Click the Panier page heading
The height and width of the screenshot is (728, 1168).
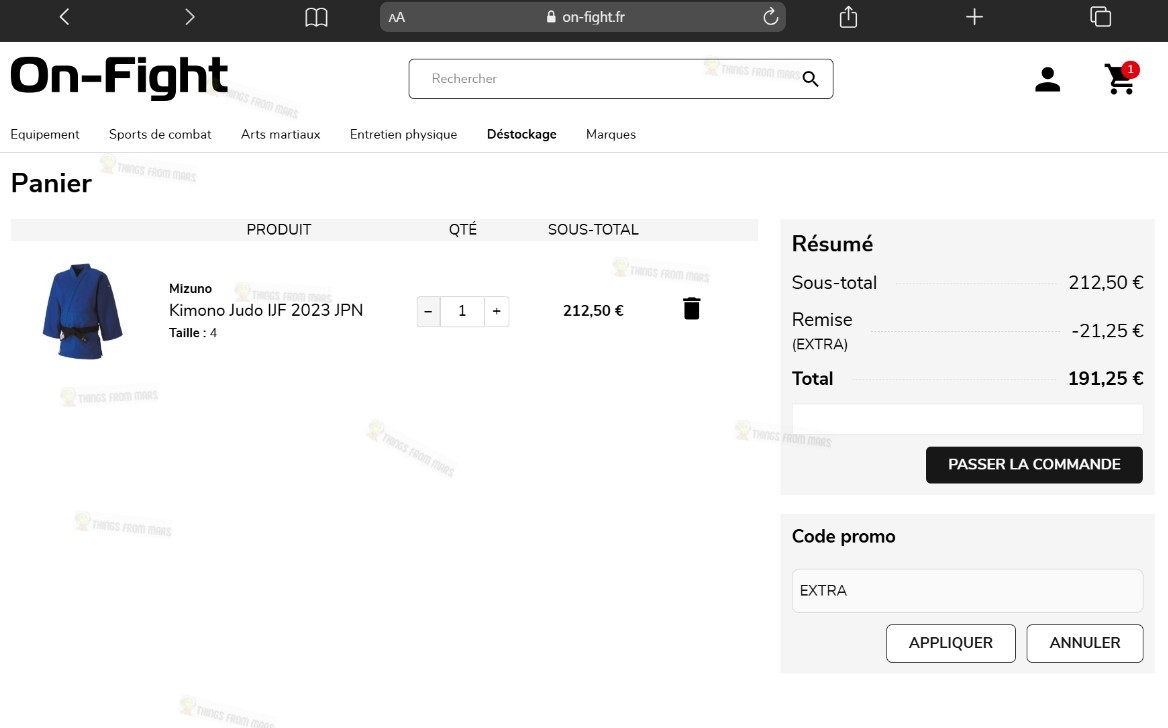[51, 183]
